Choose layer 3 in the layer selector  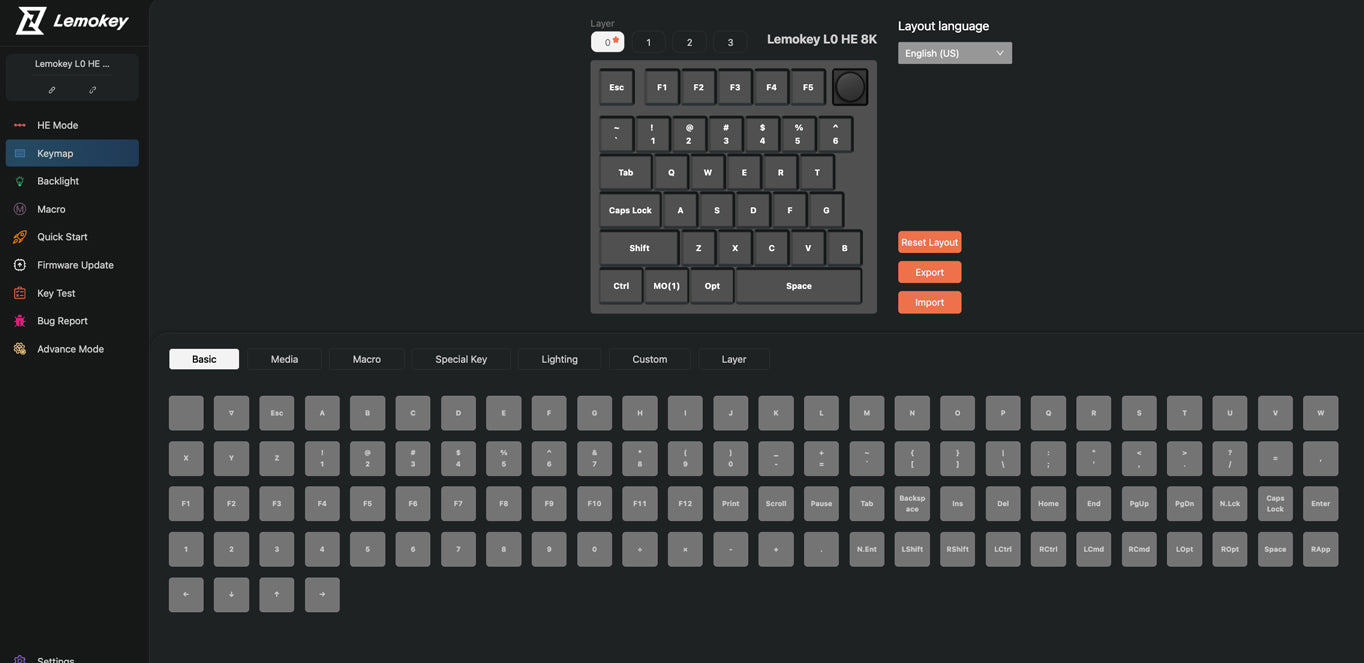tap(730, 42)
